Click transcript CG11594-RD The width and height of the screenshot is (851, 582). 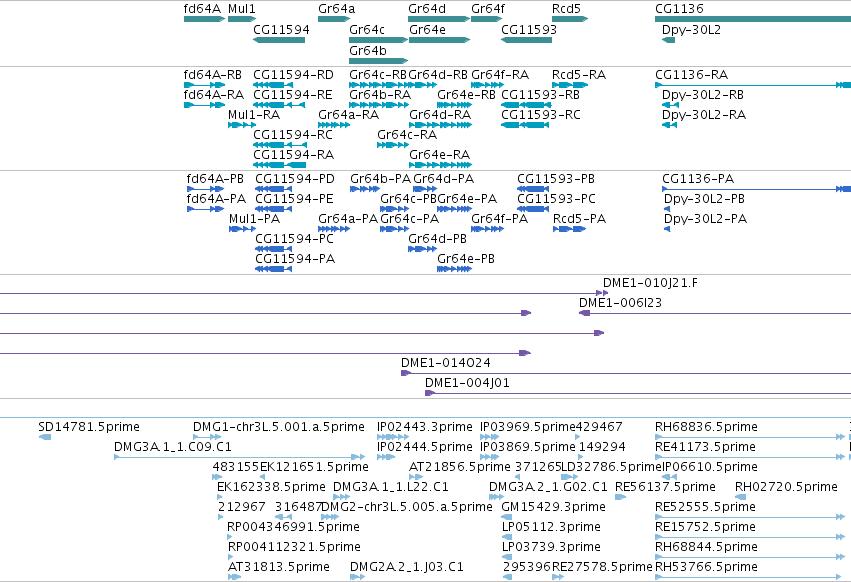[x=273, y=85]
